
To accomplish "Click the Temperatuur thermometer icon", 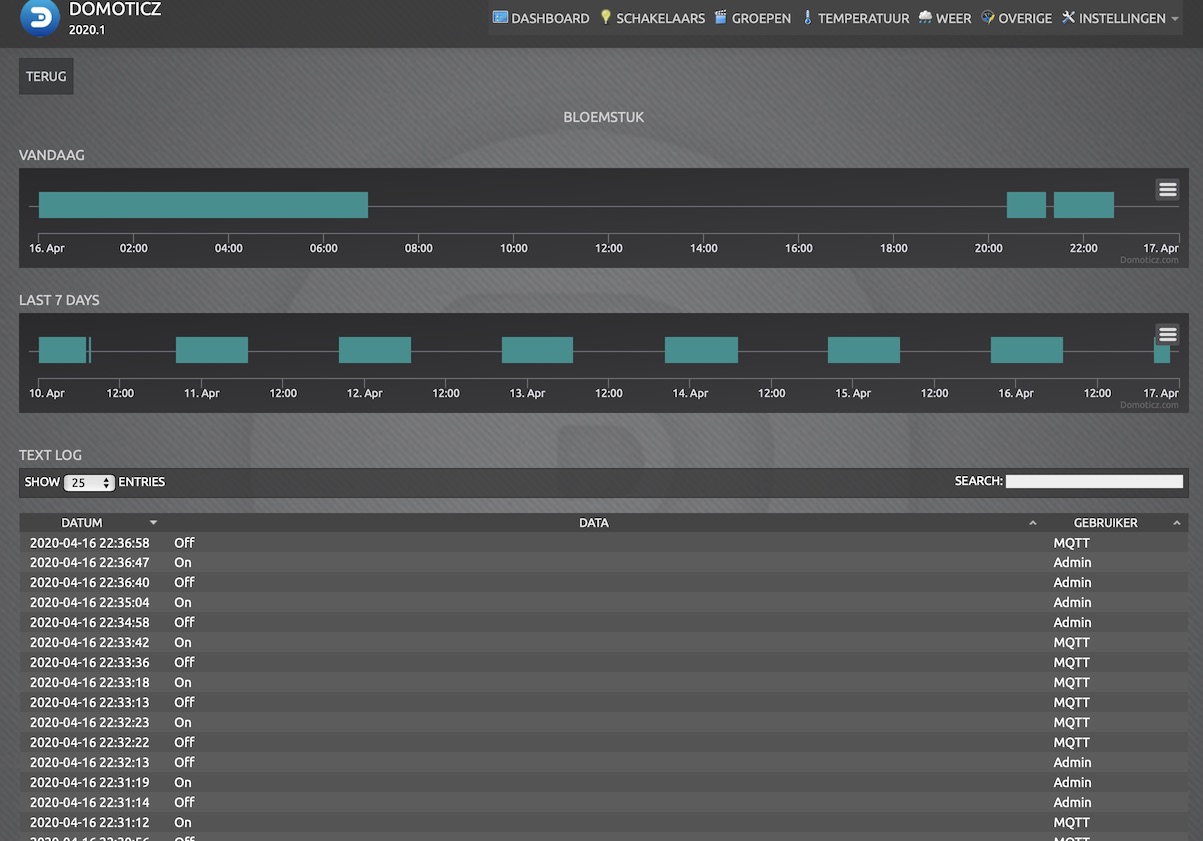I will tap(807, 17).
